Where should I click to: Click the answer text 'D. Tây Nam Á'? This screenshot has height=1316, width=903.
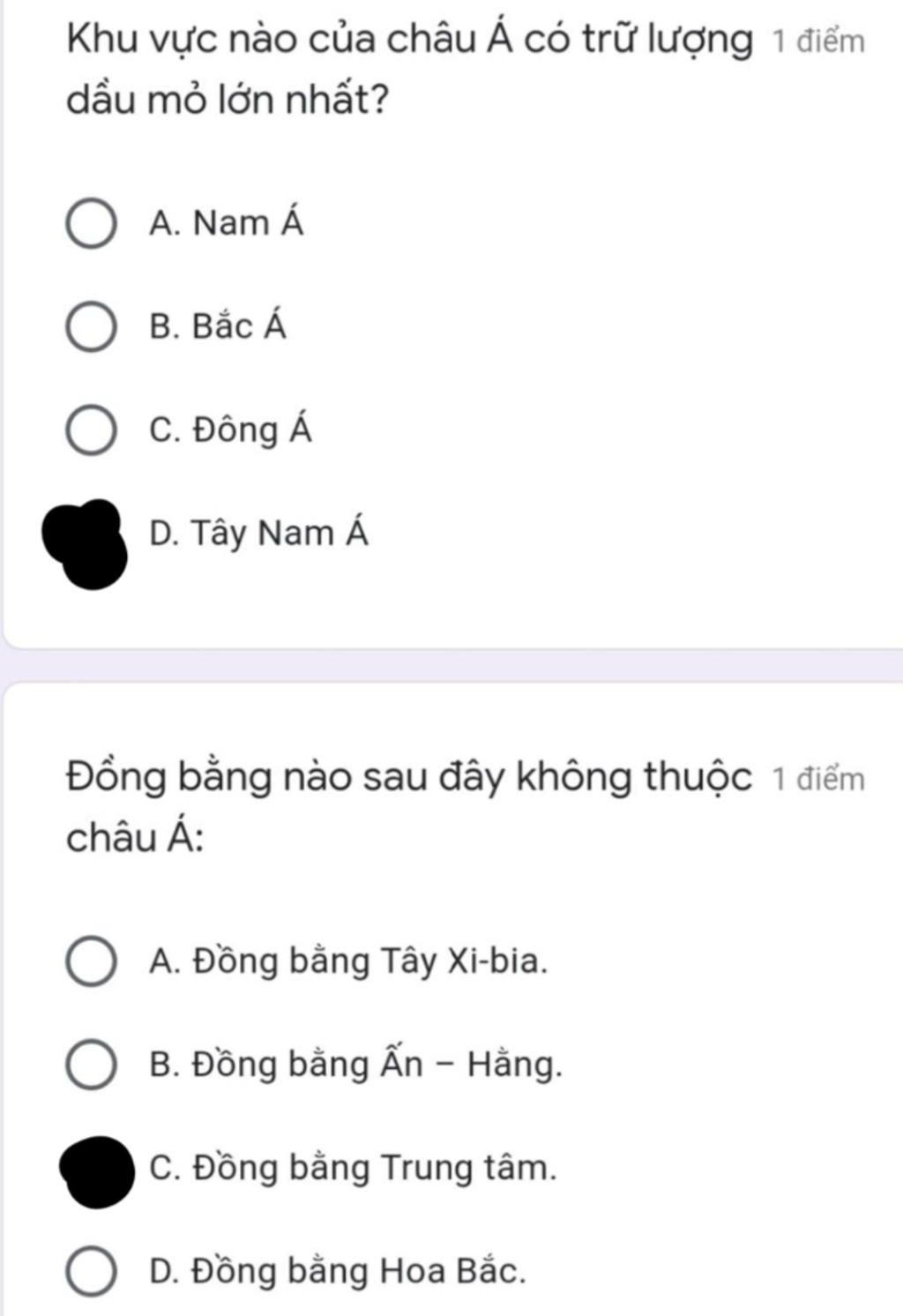pos(259,533)
